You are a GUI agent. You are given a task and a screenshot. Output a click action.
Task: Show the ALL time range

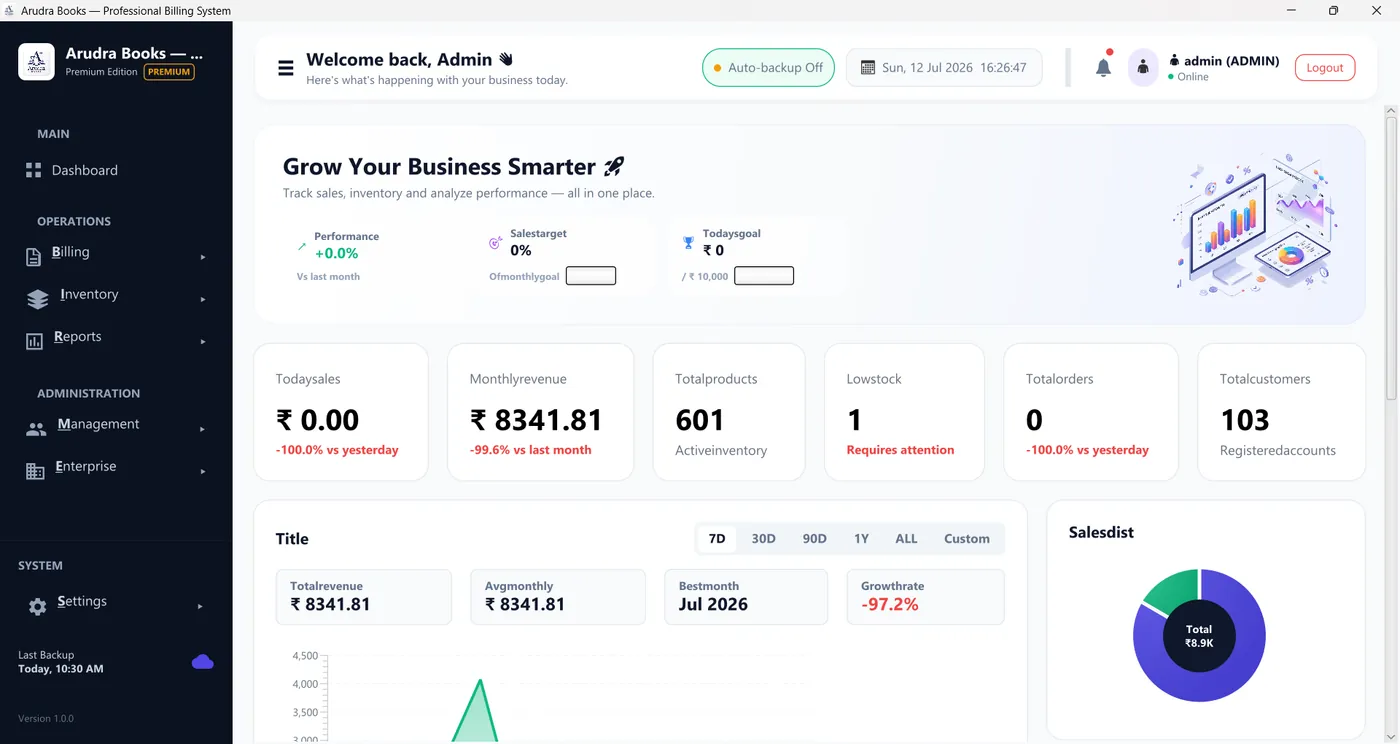coord(906,539)
